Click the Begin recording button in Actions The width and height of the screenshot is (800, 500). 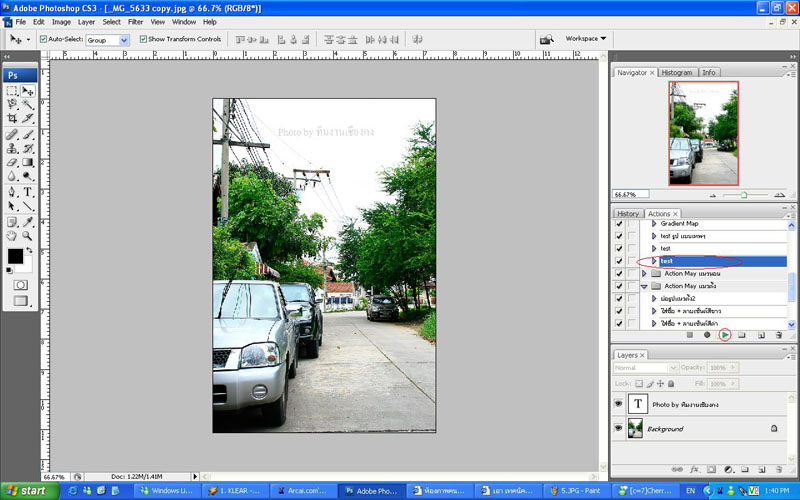pyautogui.click(x=707, y=335)
